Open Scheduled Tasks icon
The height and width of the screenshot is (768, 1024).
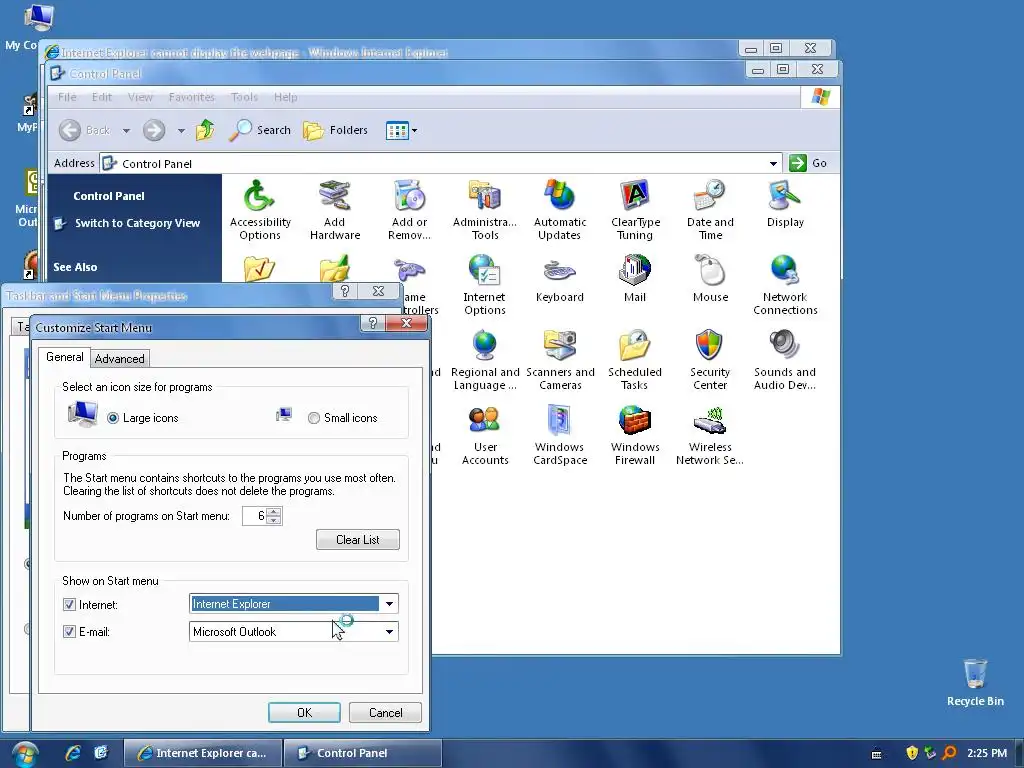coord(635,360)
